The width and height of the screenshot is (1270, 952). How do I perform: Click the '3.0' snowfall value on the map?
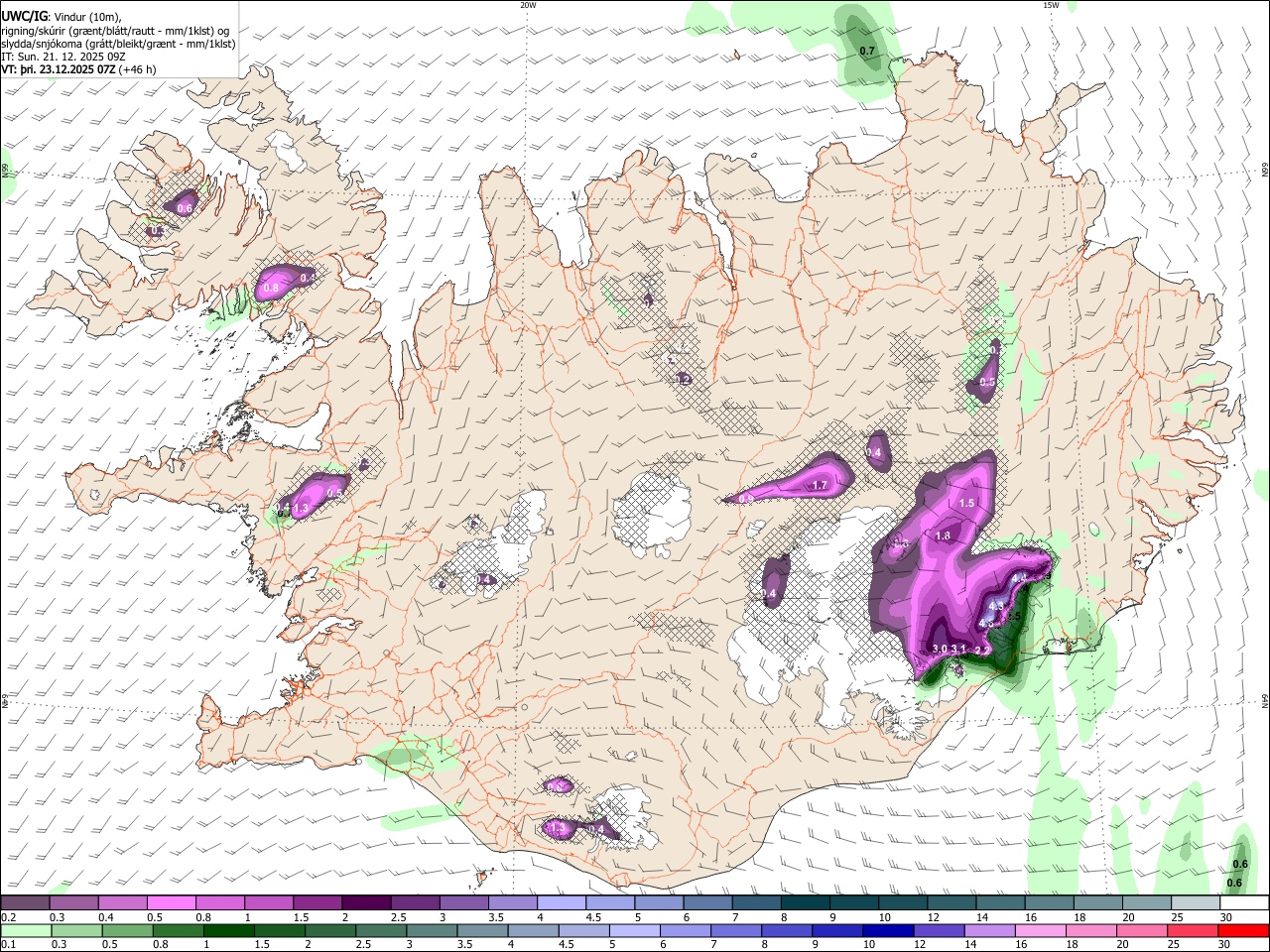click(x=940, y=649)
